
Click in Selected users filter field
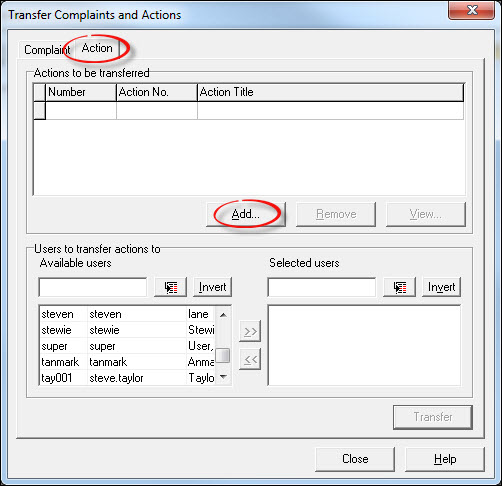pos(322,287)
